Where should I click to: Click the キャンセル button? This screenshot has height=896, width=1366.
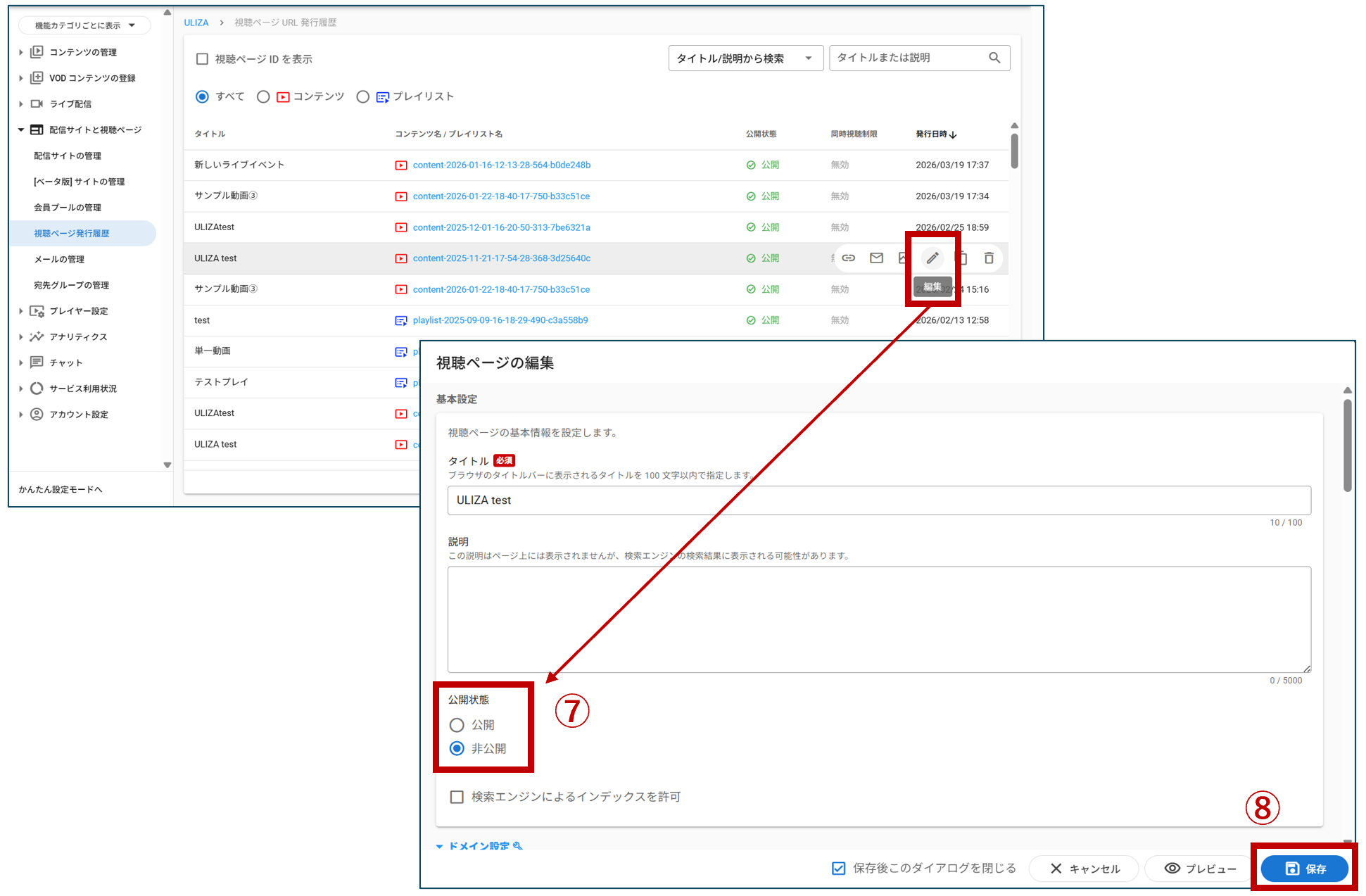(1084, 869)
